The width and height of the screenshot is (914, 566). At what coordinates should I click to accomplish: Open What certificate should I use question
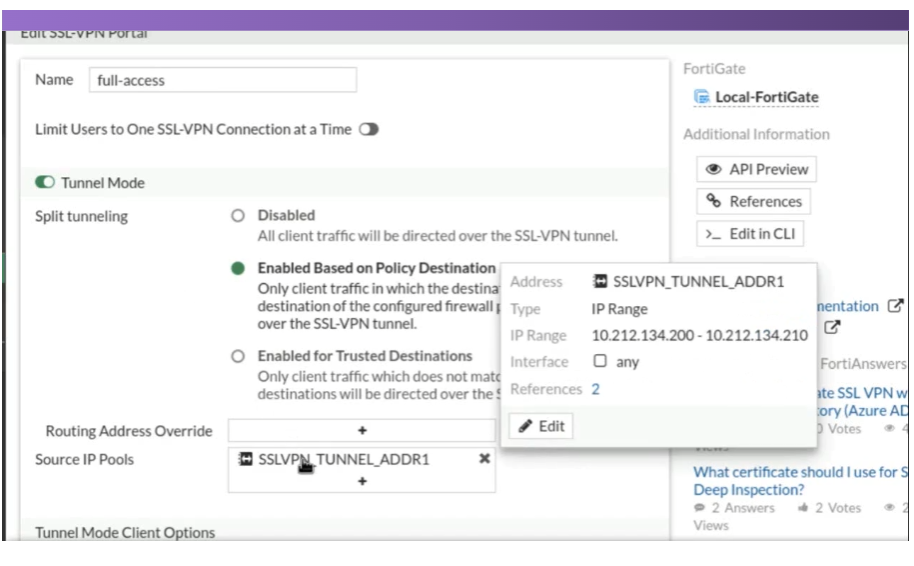pos(800,481)
